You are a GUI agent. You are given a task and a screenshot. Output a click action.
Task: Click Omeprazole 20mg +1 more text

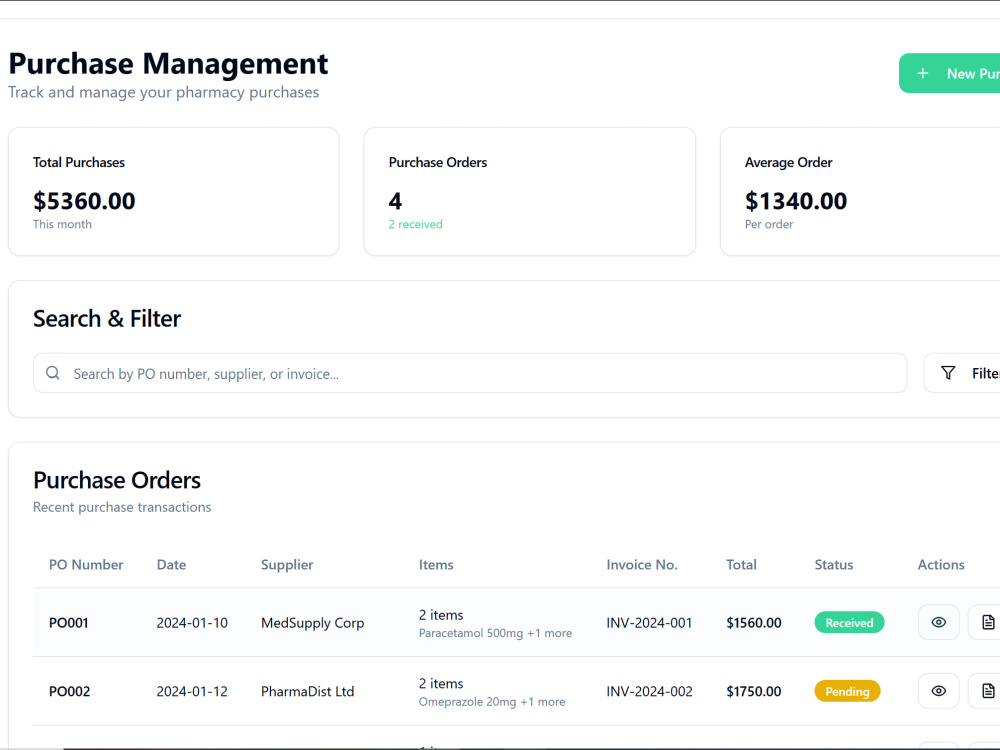492,702
